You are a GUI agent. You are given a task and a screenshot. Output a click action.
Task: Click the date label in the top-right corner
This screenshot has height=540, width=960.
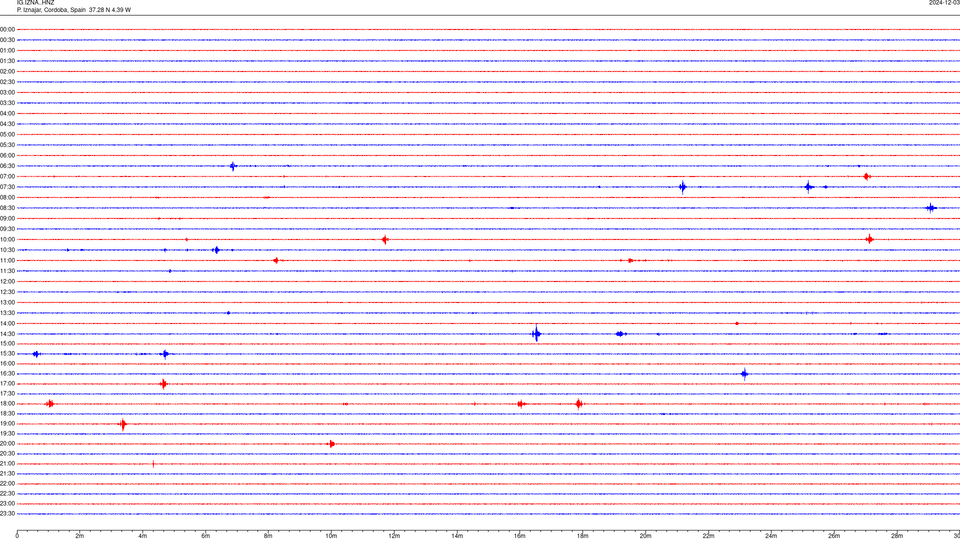point(944,2)
